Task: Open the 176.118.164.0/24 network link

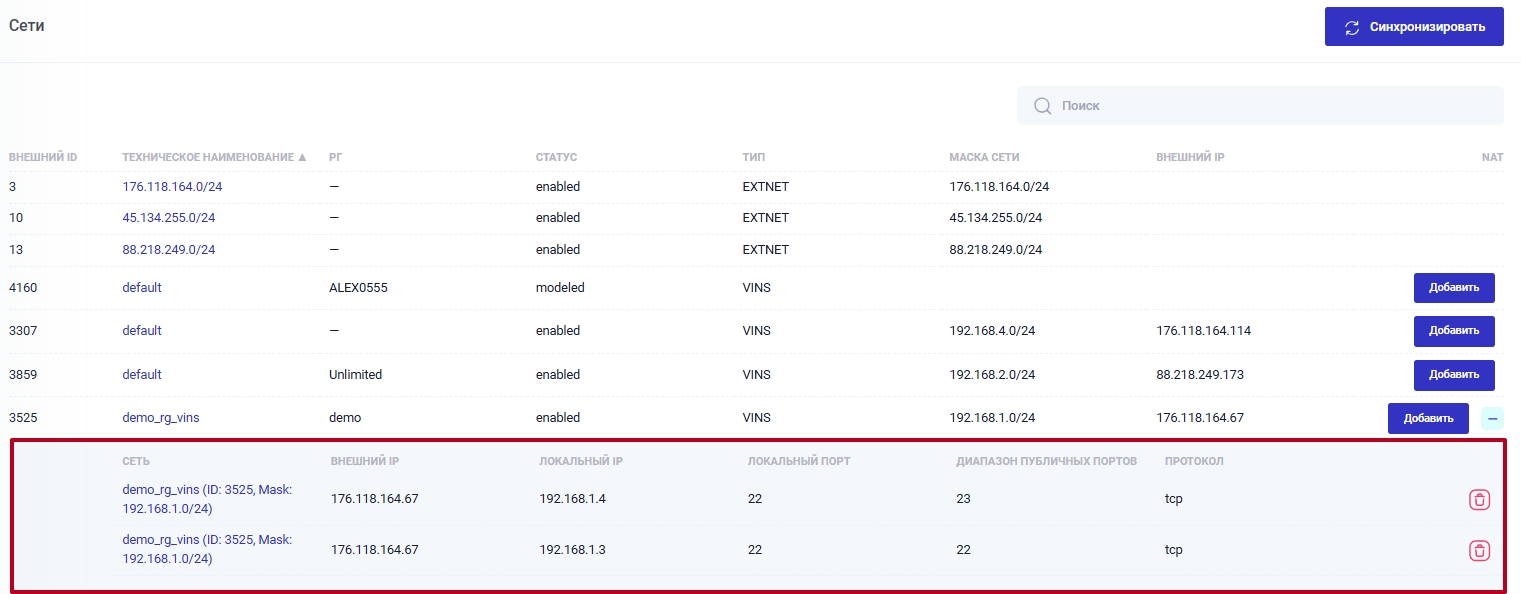Action: (168, 187)
